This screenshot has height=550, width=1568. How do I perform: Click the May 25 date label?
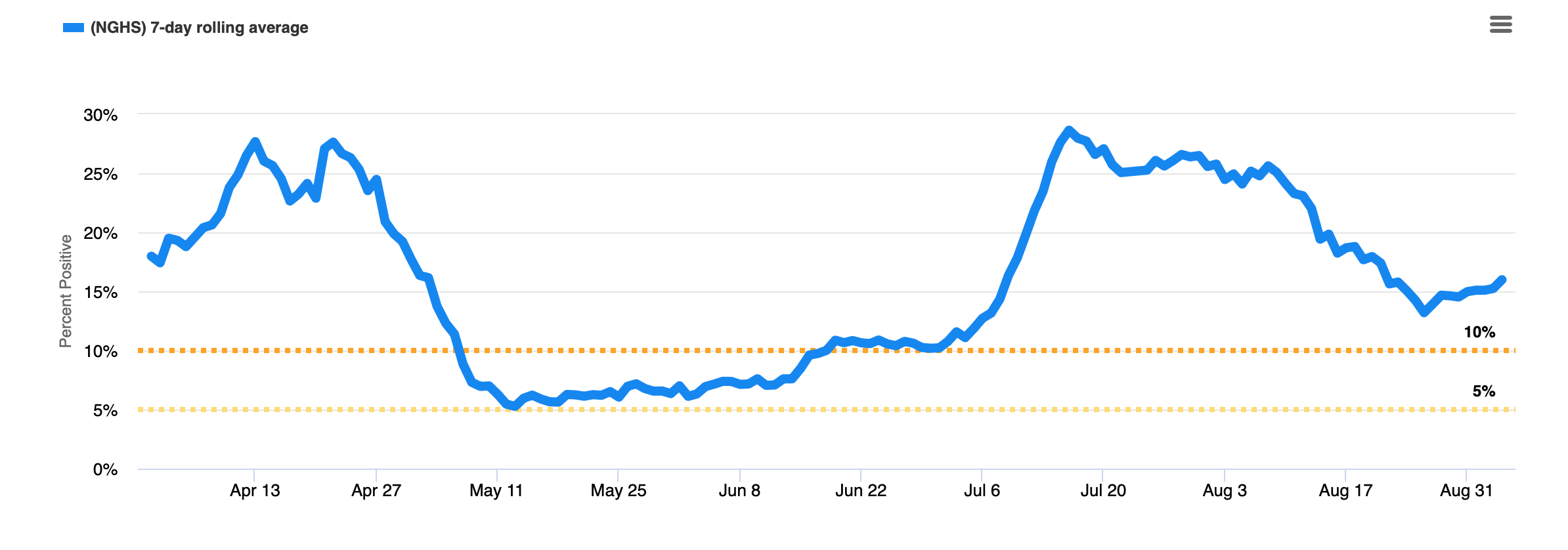coord(618,490)
